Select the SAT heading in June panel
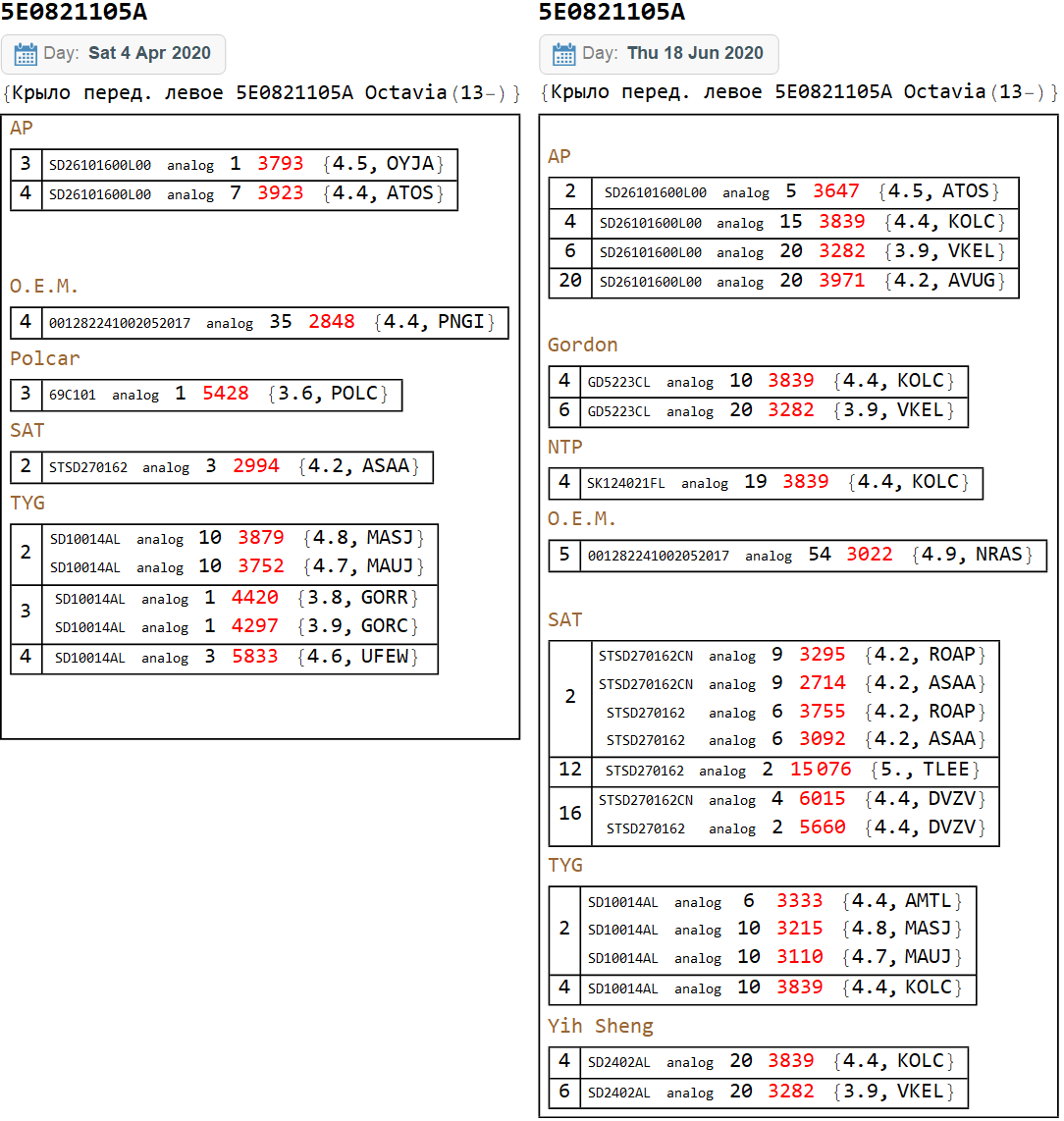 coord(565,619)
